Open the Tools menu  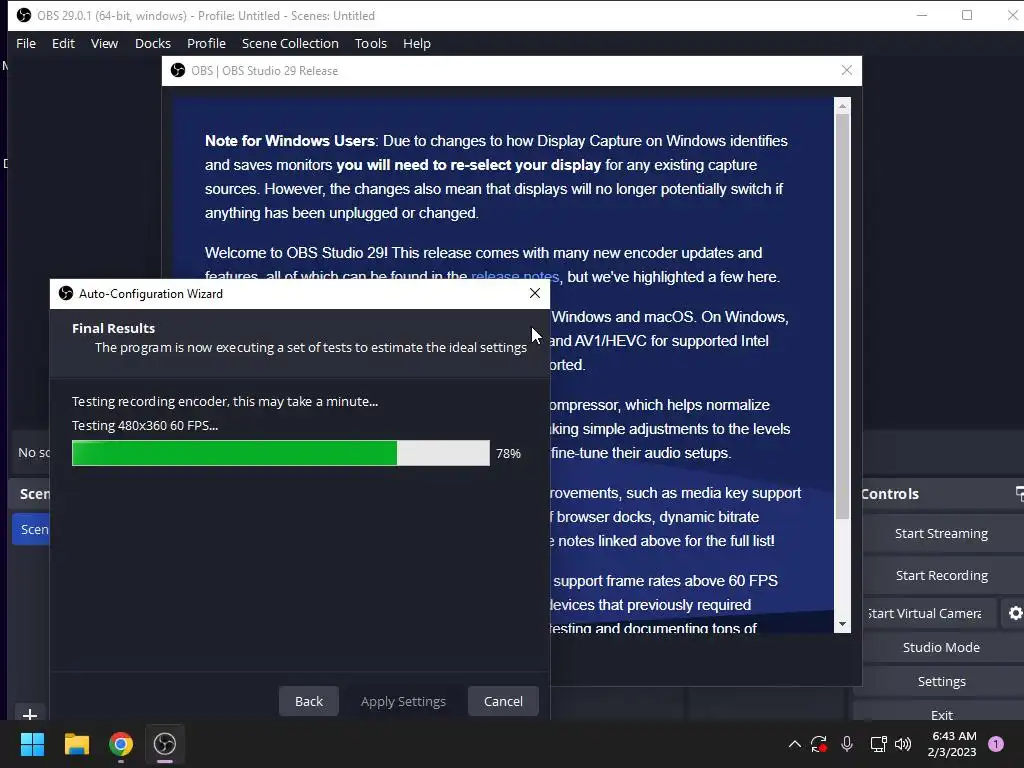tap(371, 43)
